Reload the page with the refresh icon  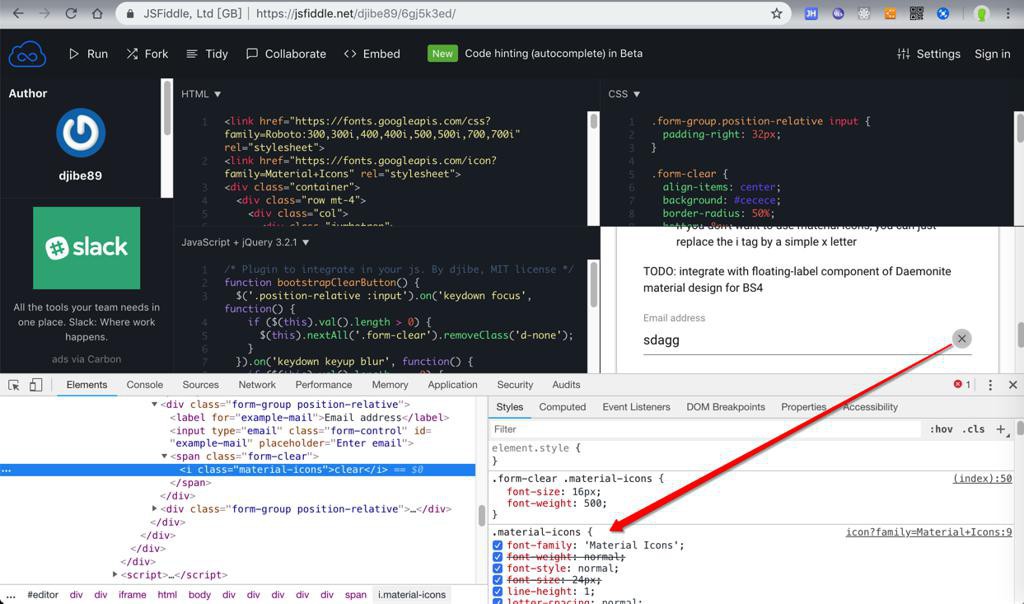tap(71, 13)
